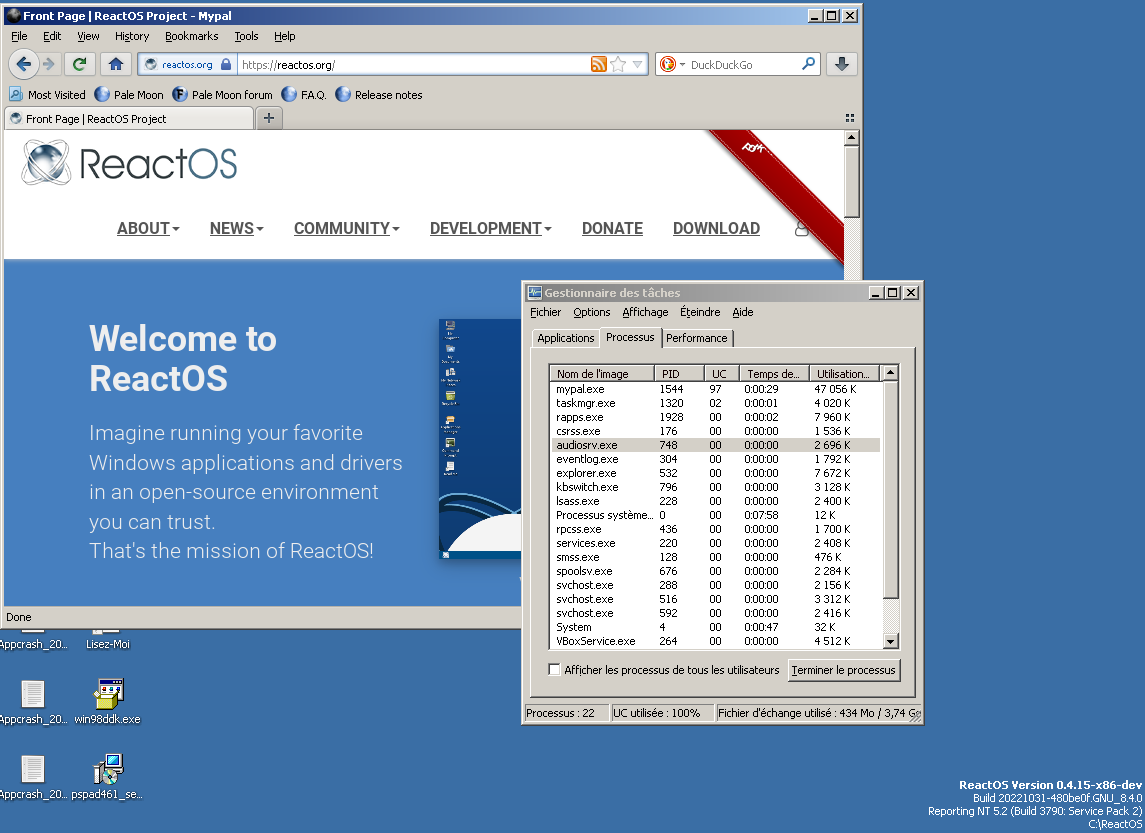1145x833 pixels.
Task: Expand the ABOUT dropdown on ReactOS site
Action: (148, 228)
